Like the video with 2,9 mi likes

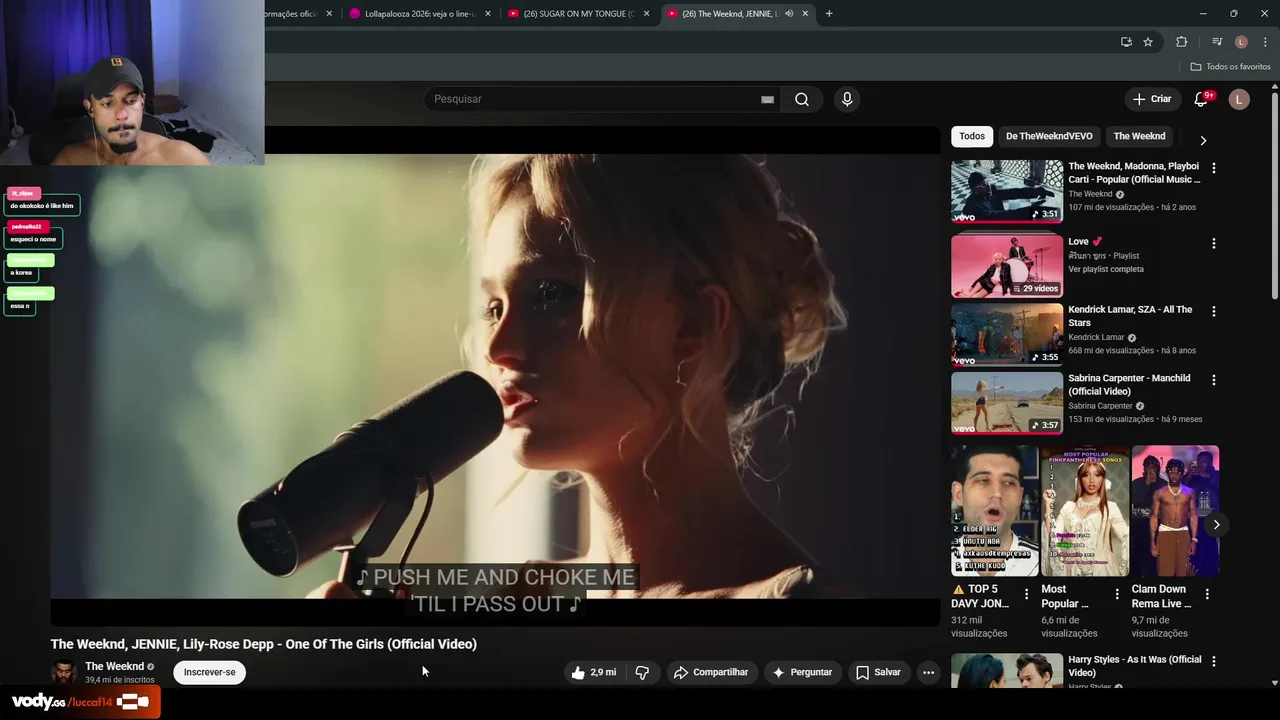coord(594,672)
